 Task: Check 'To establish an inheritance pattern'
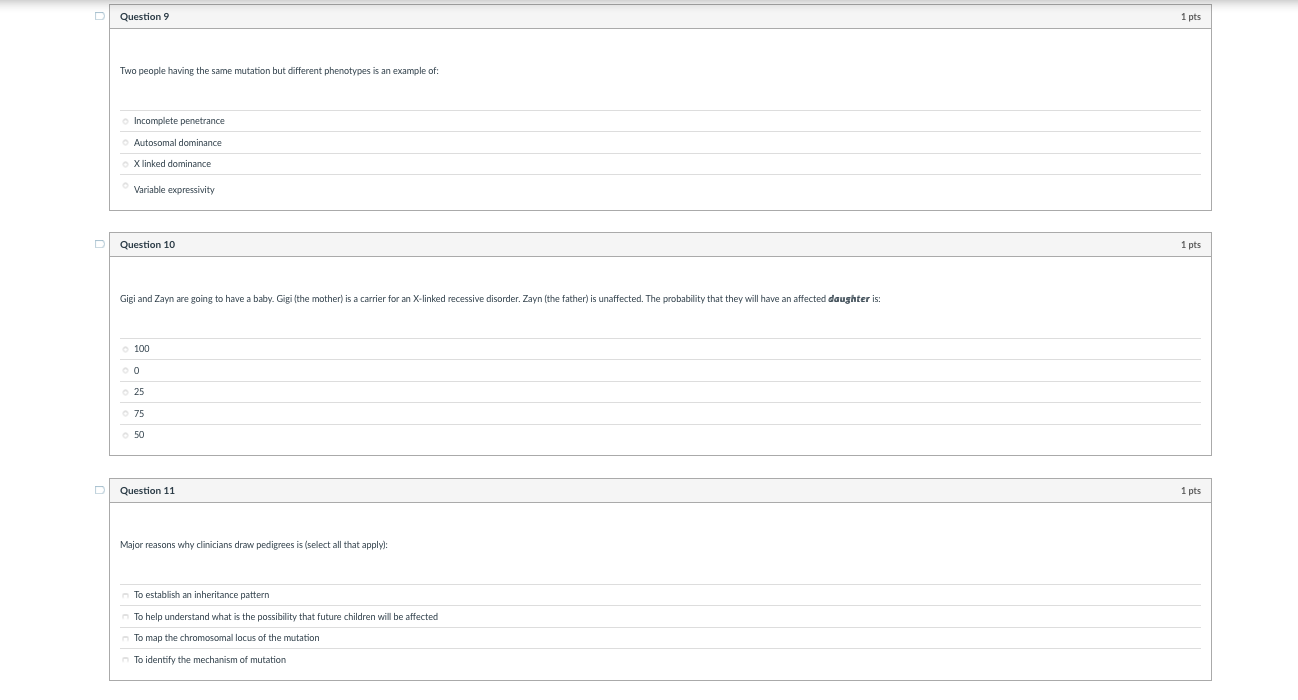point(126,595)
